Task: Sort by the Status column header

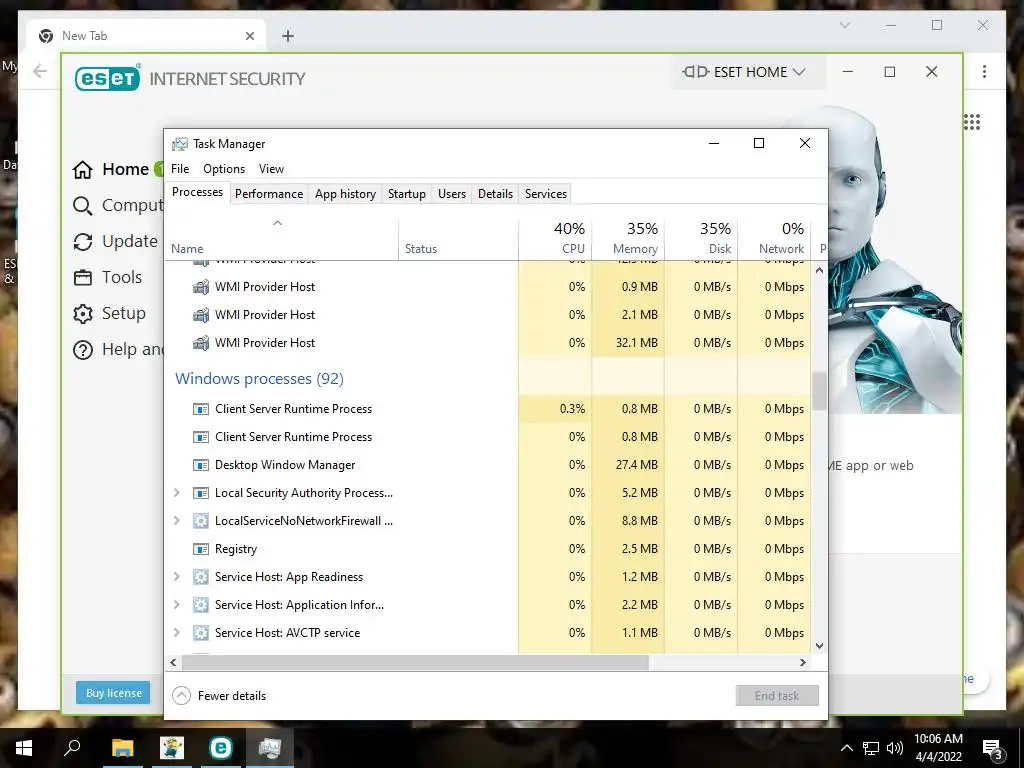Action: 458,240
